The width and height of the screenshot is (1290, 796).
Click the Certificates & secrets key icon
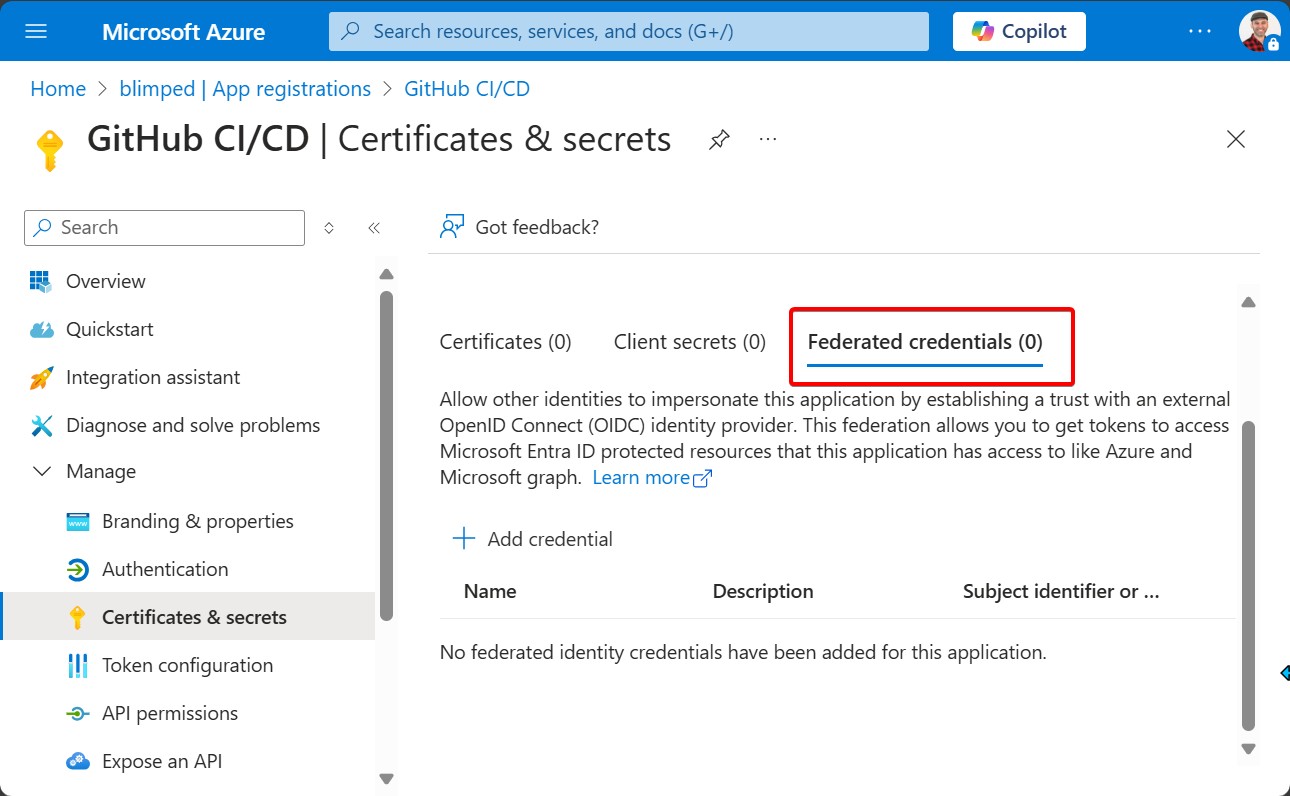pos(77,618)
